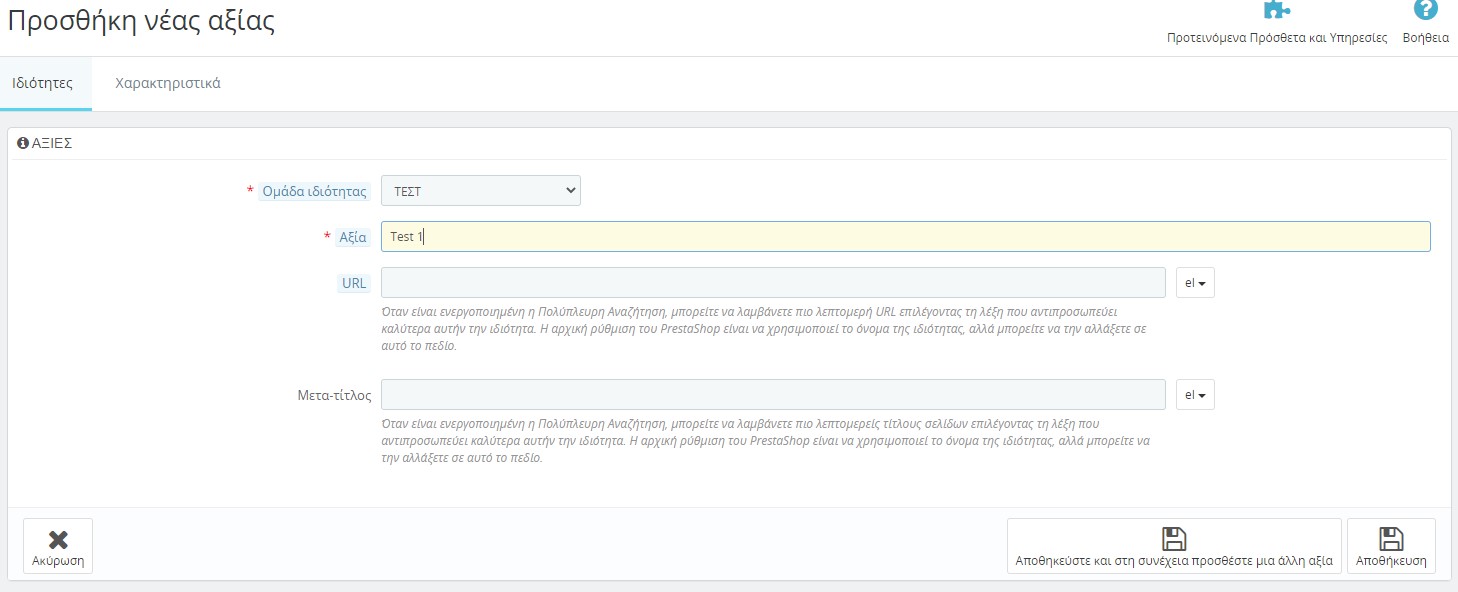Click the Μετα-τίτλος field label
Viewport: 1458px width, 592px height.
(334, 395)
